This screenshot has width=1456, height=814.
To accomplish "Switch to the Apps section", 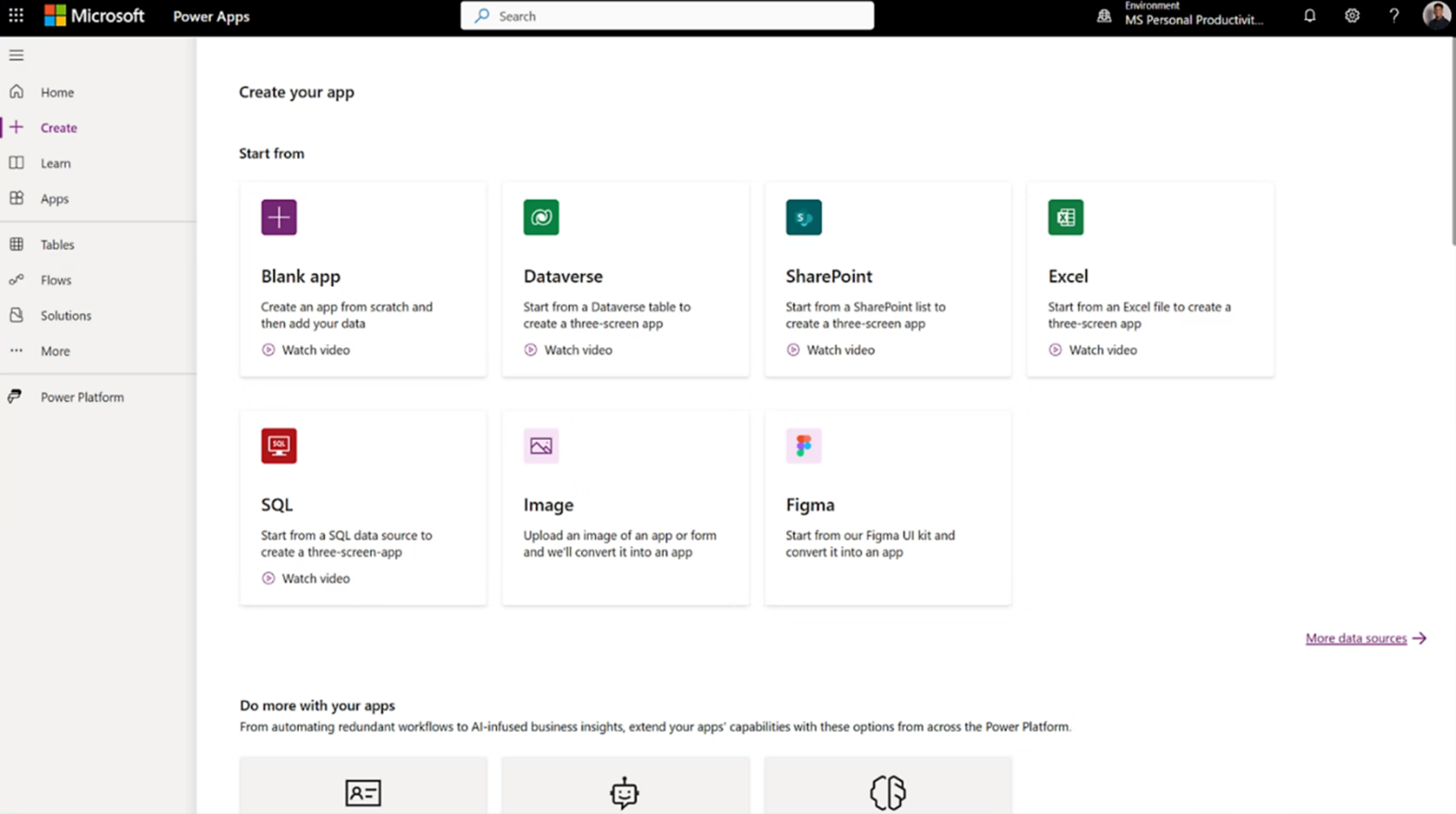I will (54, 199).
